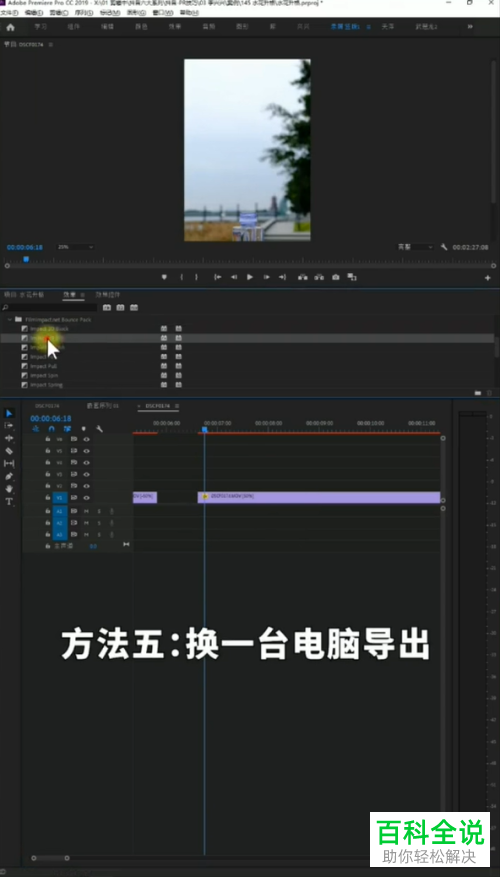Switch to 学习 workspace

click(41, 27)
